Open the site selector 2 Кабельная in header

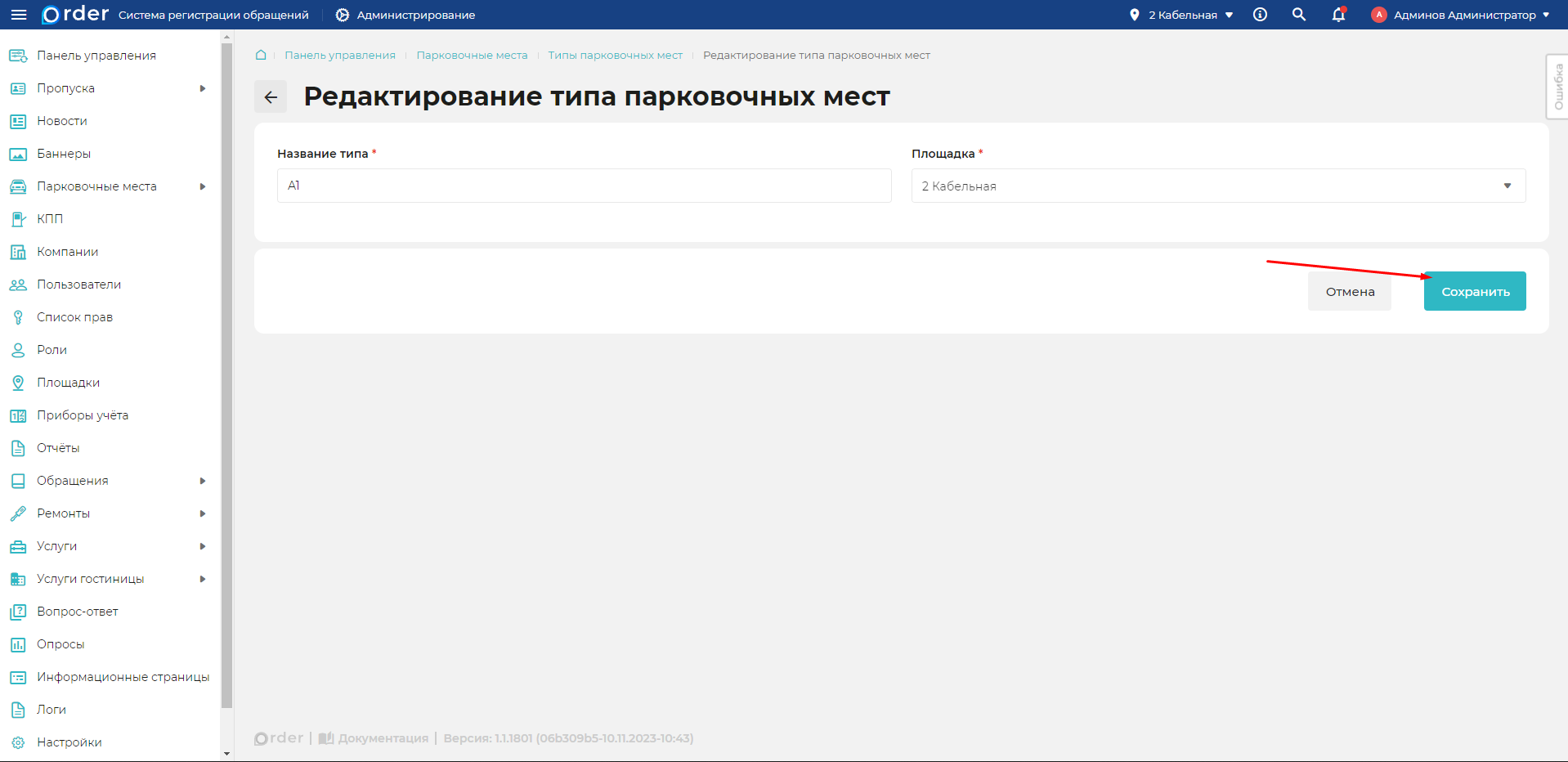point(1180,14)
